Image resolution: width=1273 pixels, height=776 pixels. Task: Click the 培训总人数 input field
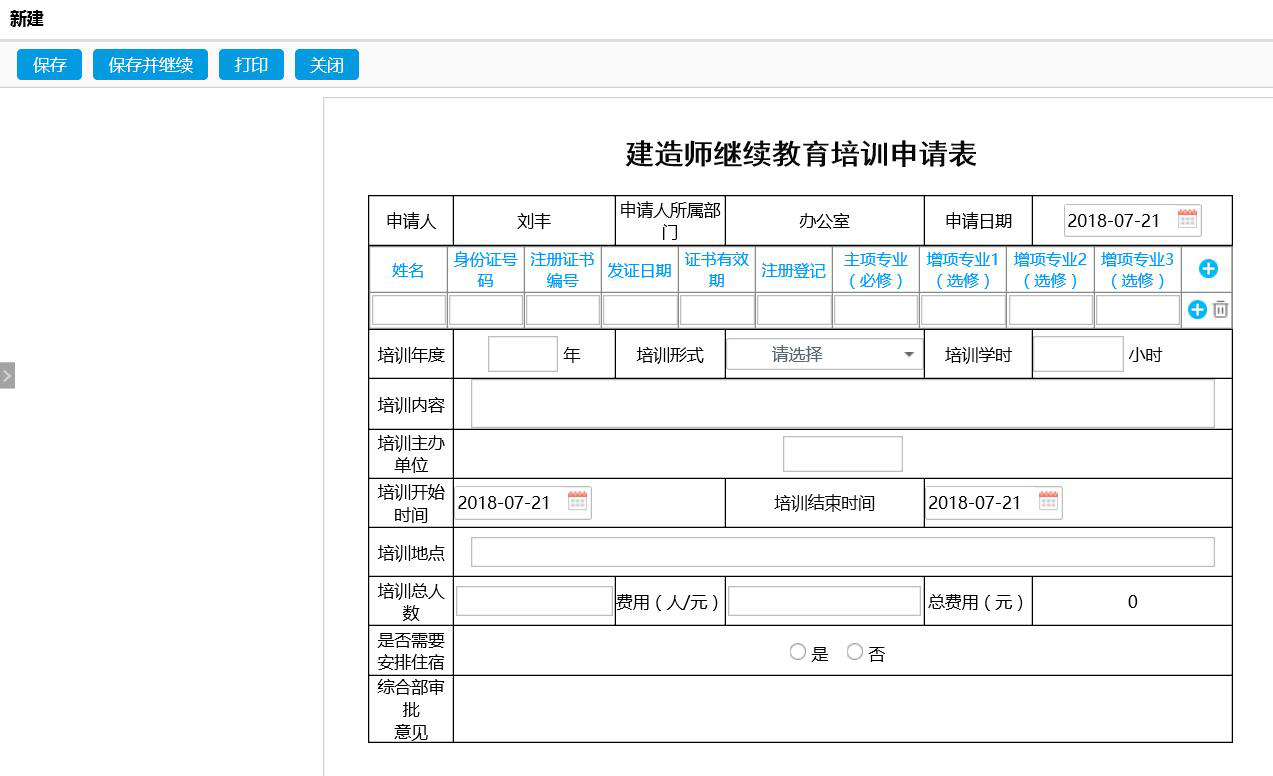tap(534, 601)
